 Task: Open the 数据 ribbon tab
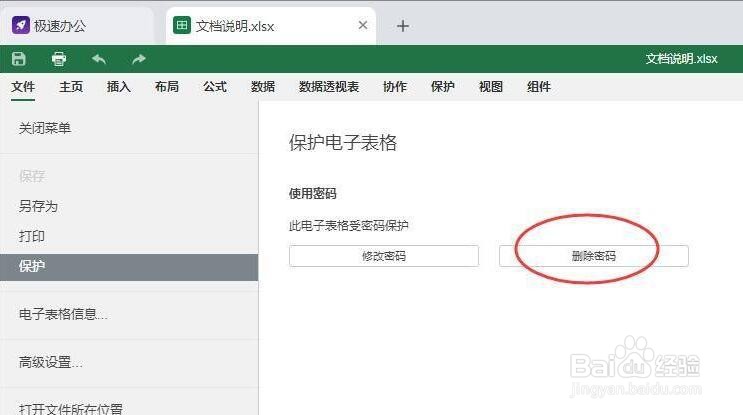[x=263, y=87]
